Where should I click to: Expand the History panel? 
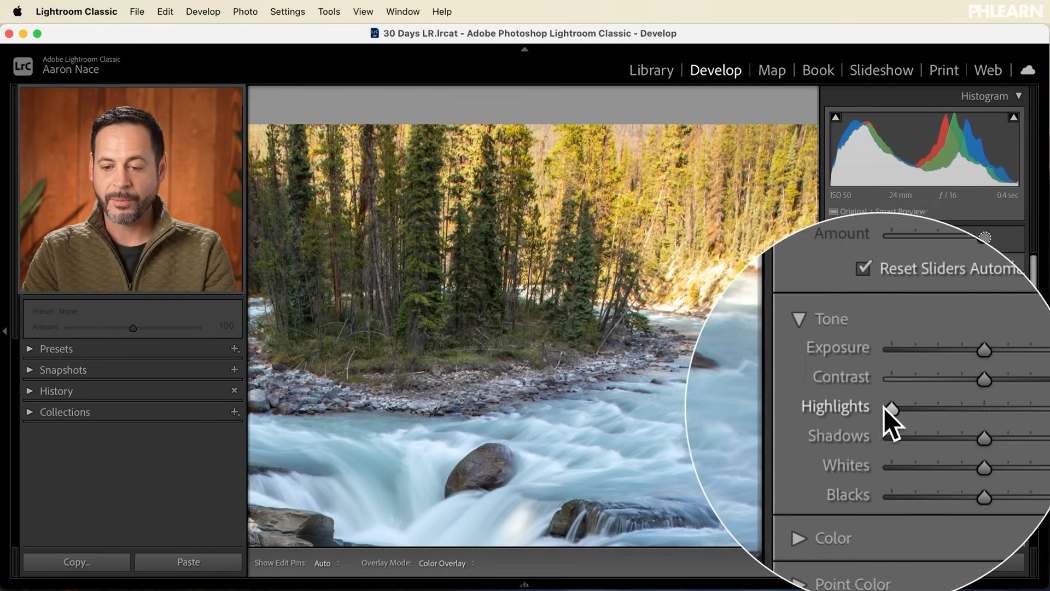click(x=29, y=391)
